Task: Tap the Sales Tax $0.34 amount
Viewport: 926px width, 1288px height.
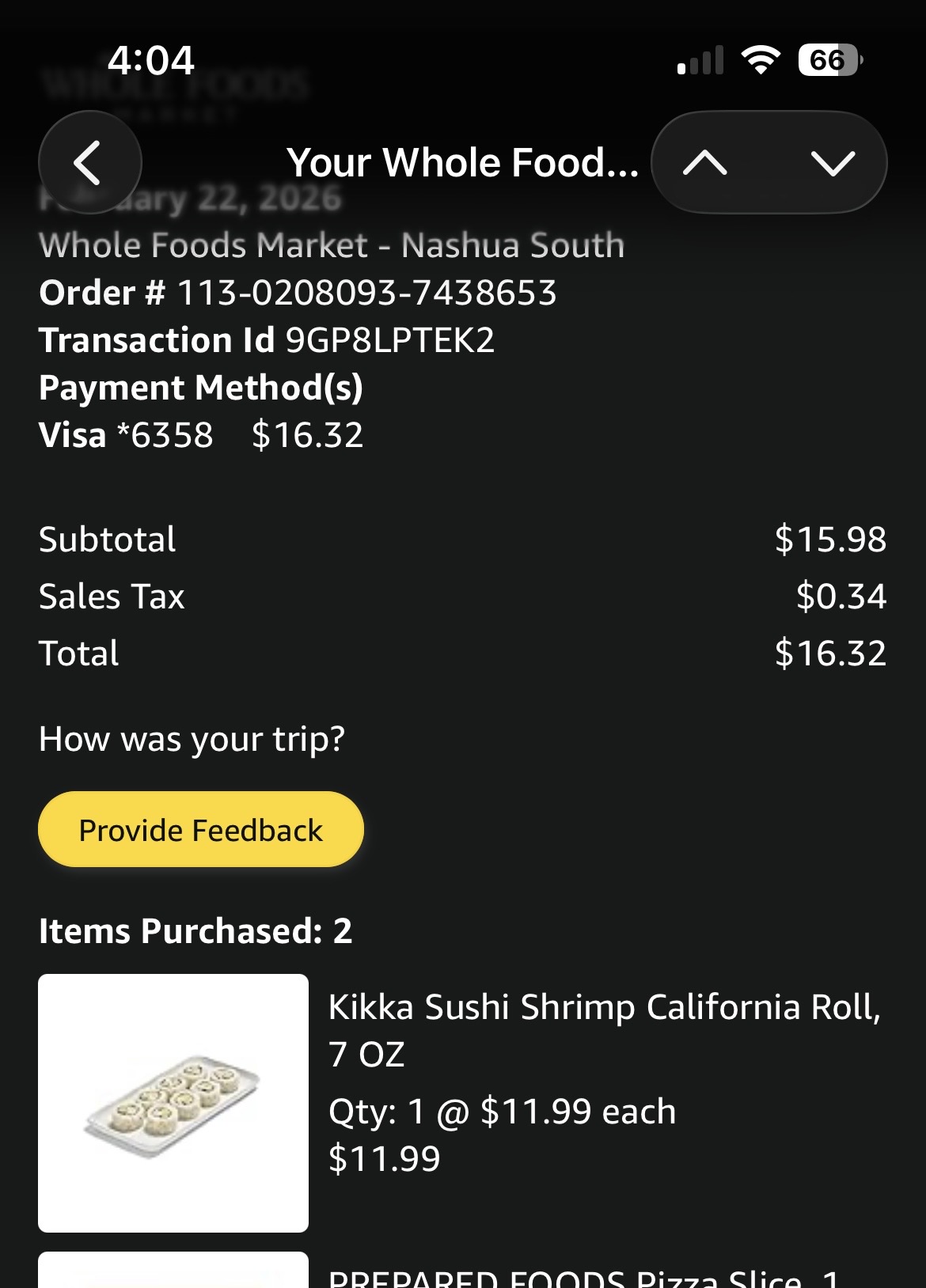Action: [841, 597]
